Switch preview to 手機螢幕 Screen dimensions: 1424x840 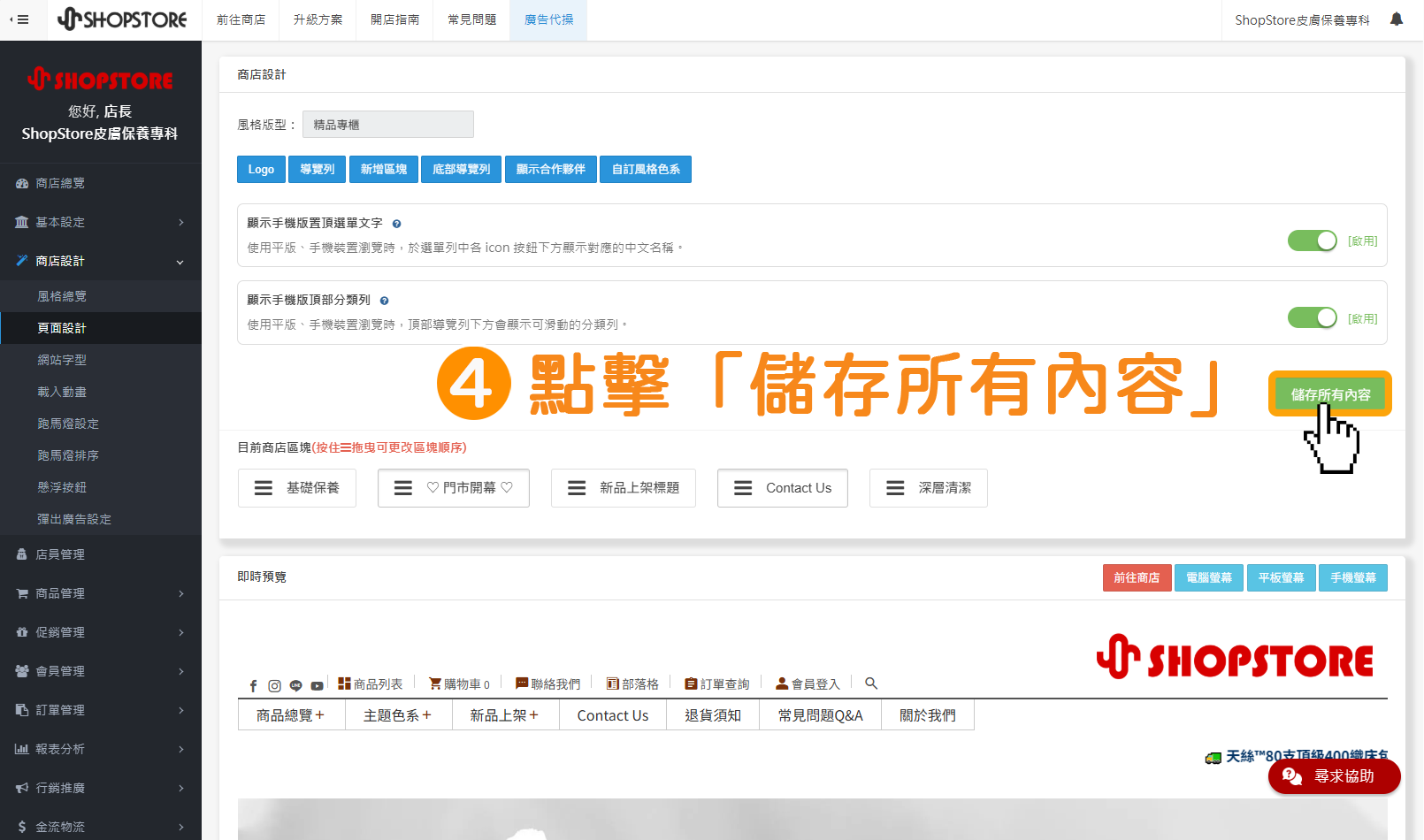click(1353, 577)
